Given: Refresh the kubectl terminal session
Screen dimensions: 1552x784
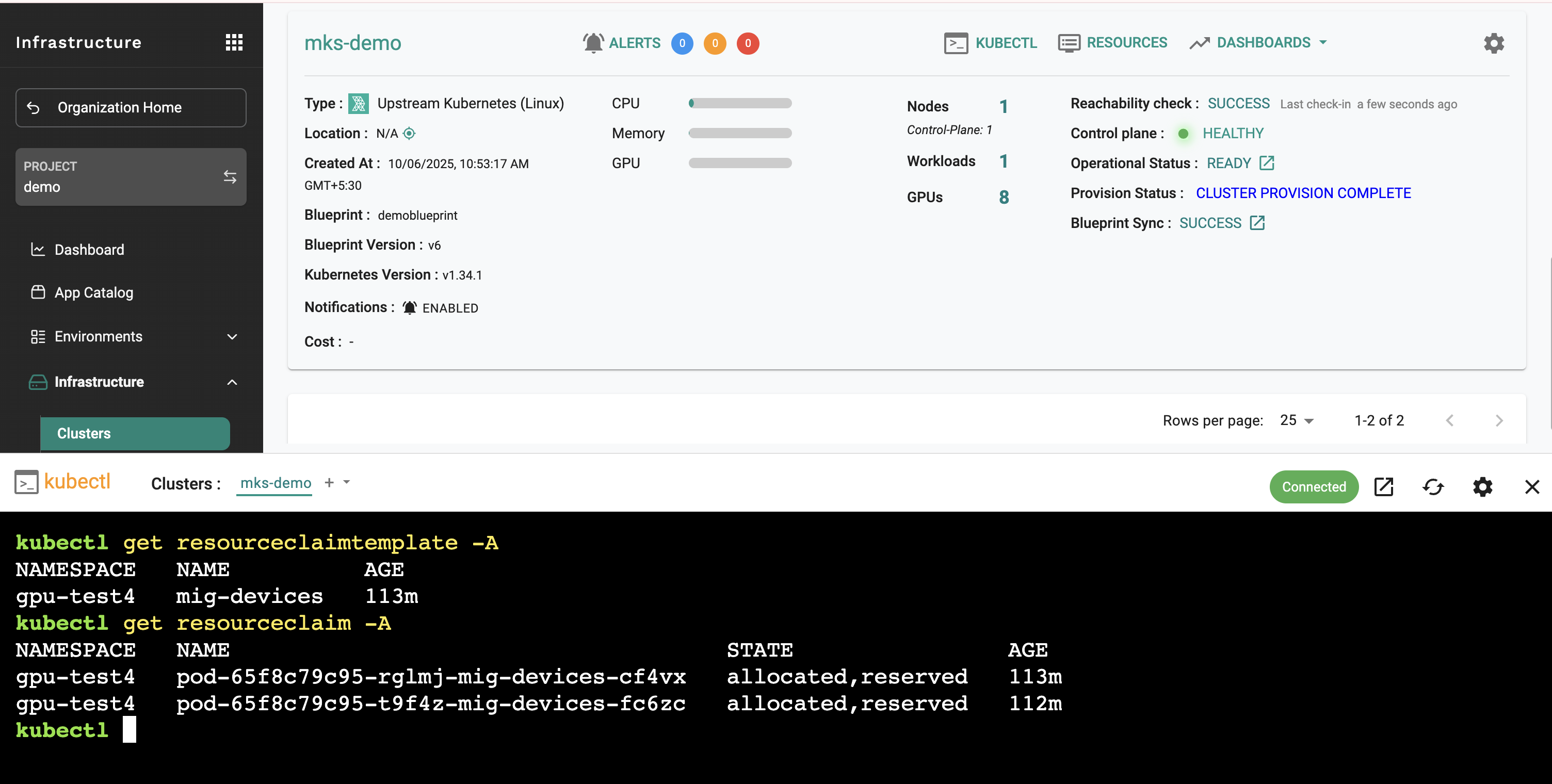Looking at the screenshot, I should click(1433, 486).
